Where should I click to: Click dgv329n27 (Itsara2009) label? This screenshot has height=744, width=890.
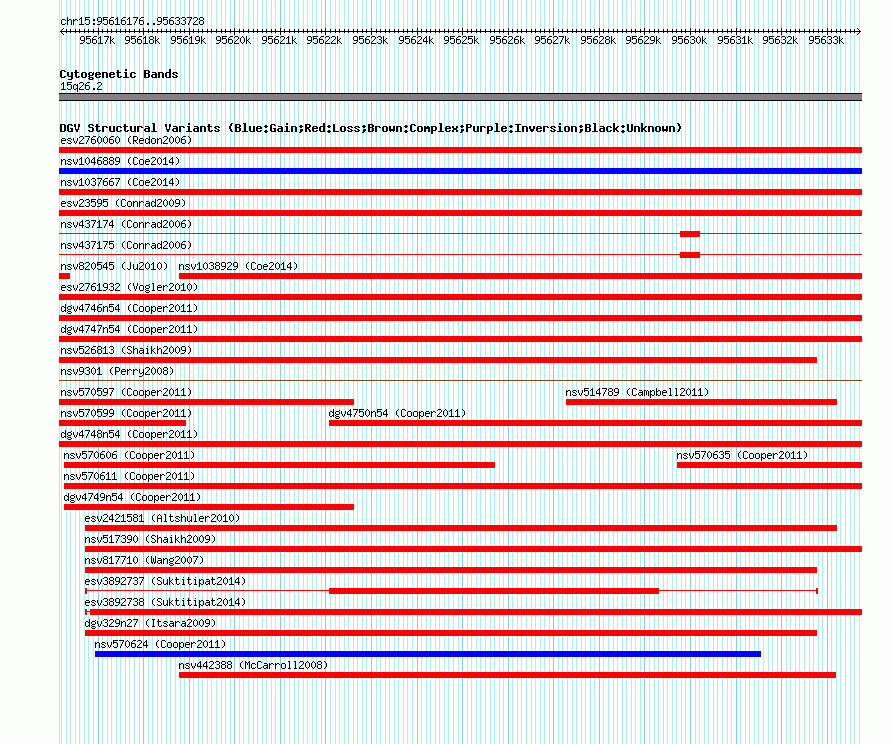[x=150, y=623]
